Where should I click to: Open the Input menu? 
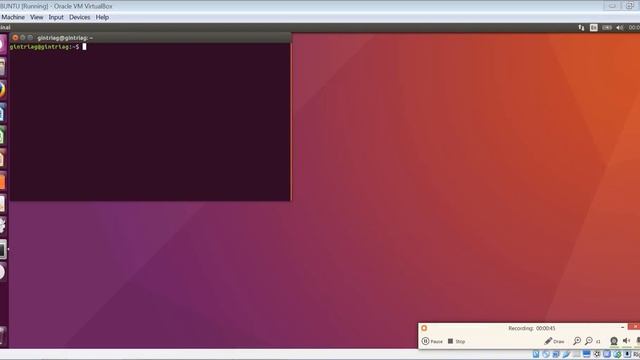tap(56, 17)
